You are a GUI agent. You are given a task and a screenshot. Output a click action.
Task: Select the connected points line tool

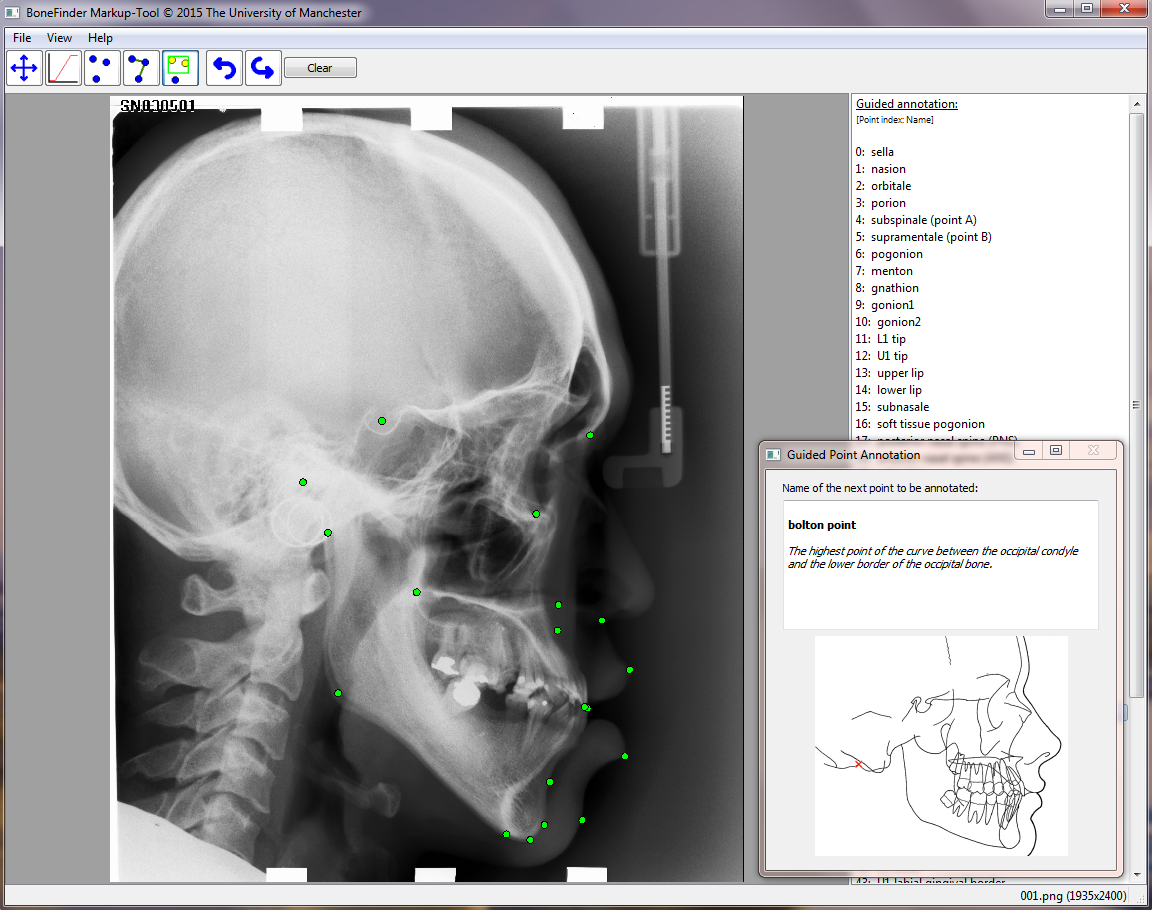[141, 68]
